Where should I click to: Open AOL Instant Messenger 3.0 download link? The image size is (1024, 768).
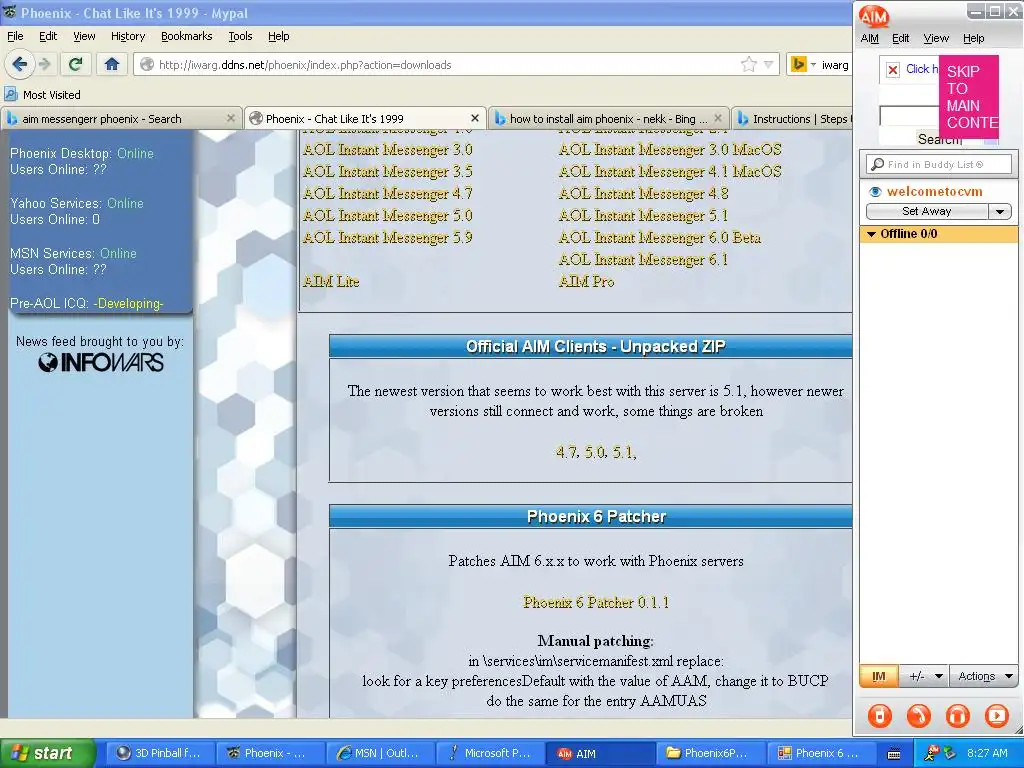click(x=387, y=150)
